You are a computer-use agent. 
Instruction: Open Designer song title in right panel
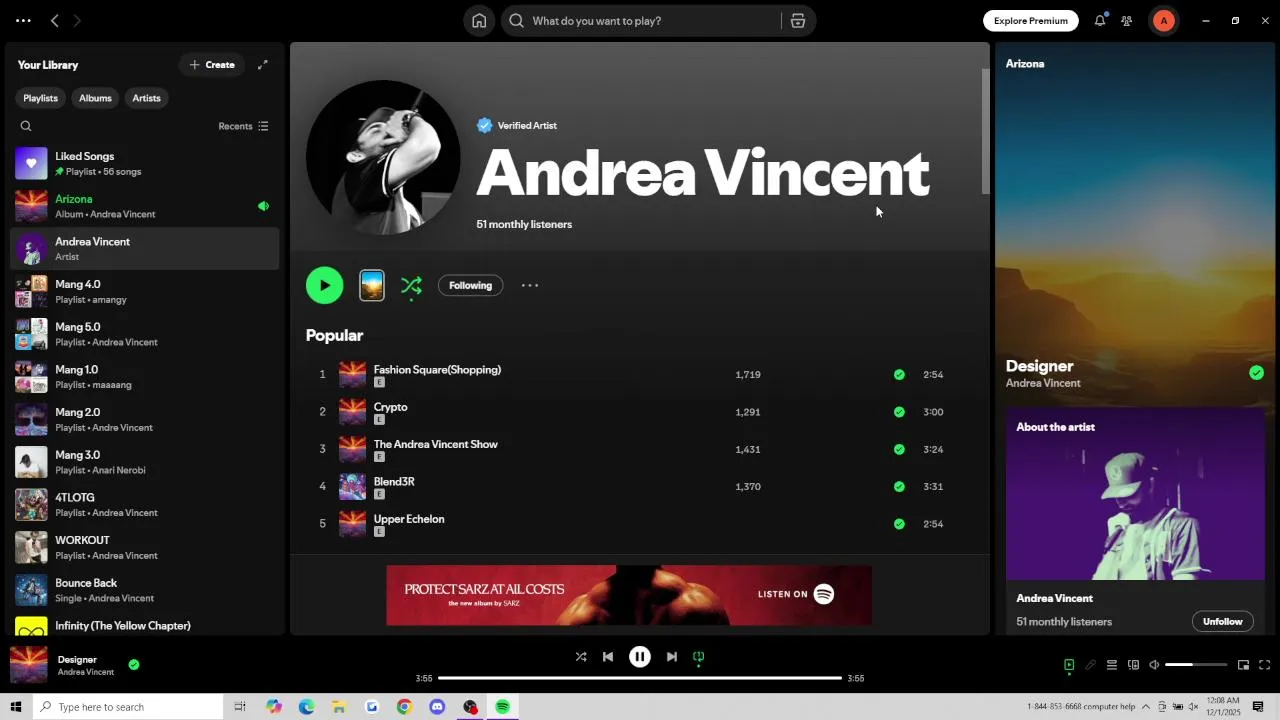1039,366
